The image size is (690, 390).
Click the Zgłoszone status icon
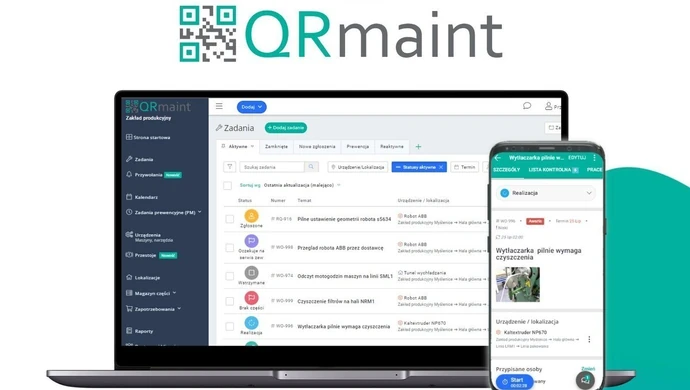pyautogui.click(x=251, y=216)
